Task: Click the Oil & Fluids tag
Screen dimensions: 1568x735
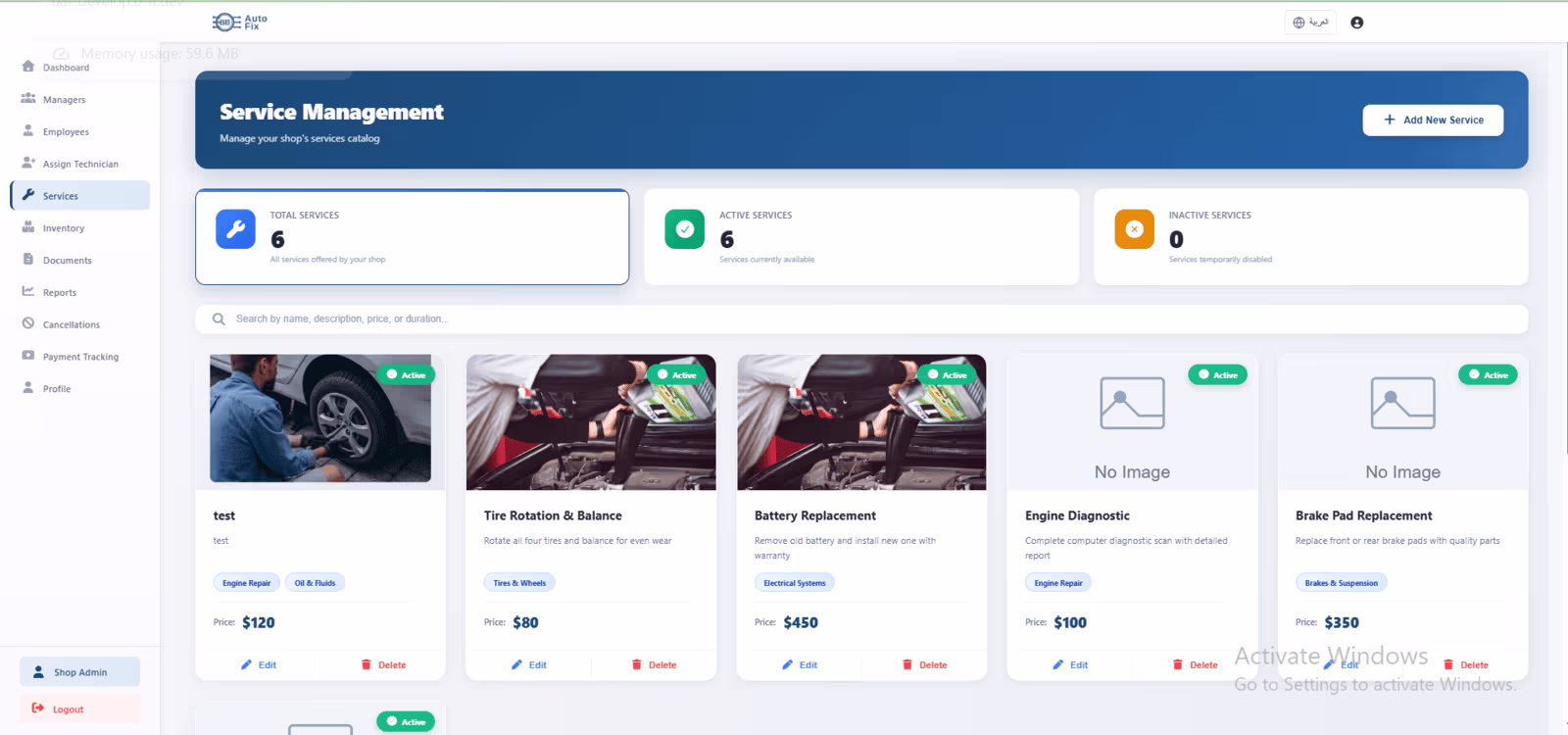Action: [x=315, y=583]
